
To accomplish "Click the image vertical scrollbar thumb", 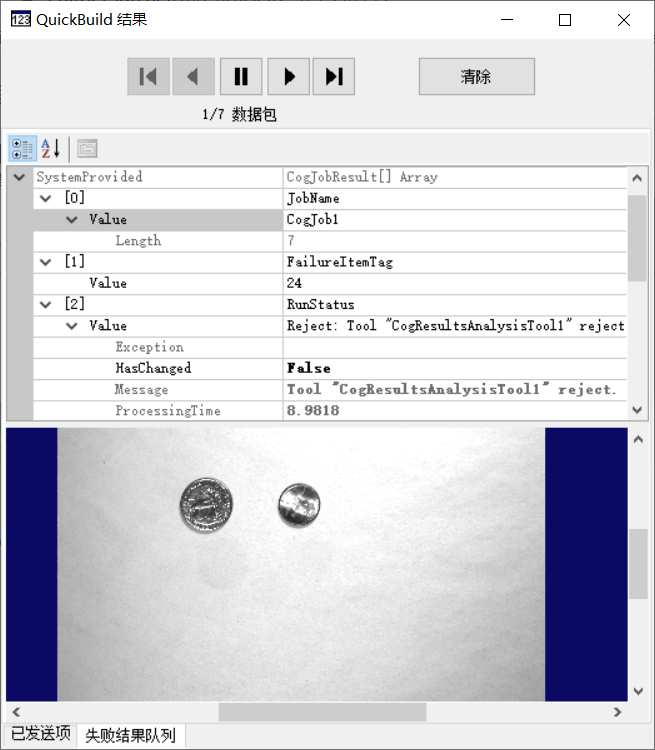I will 638,563.
